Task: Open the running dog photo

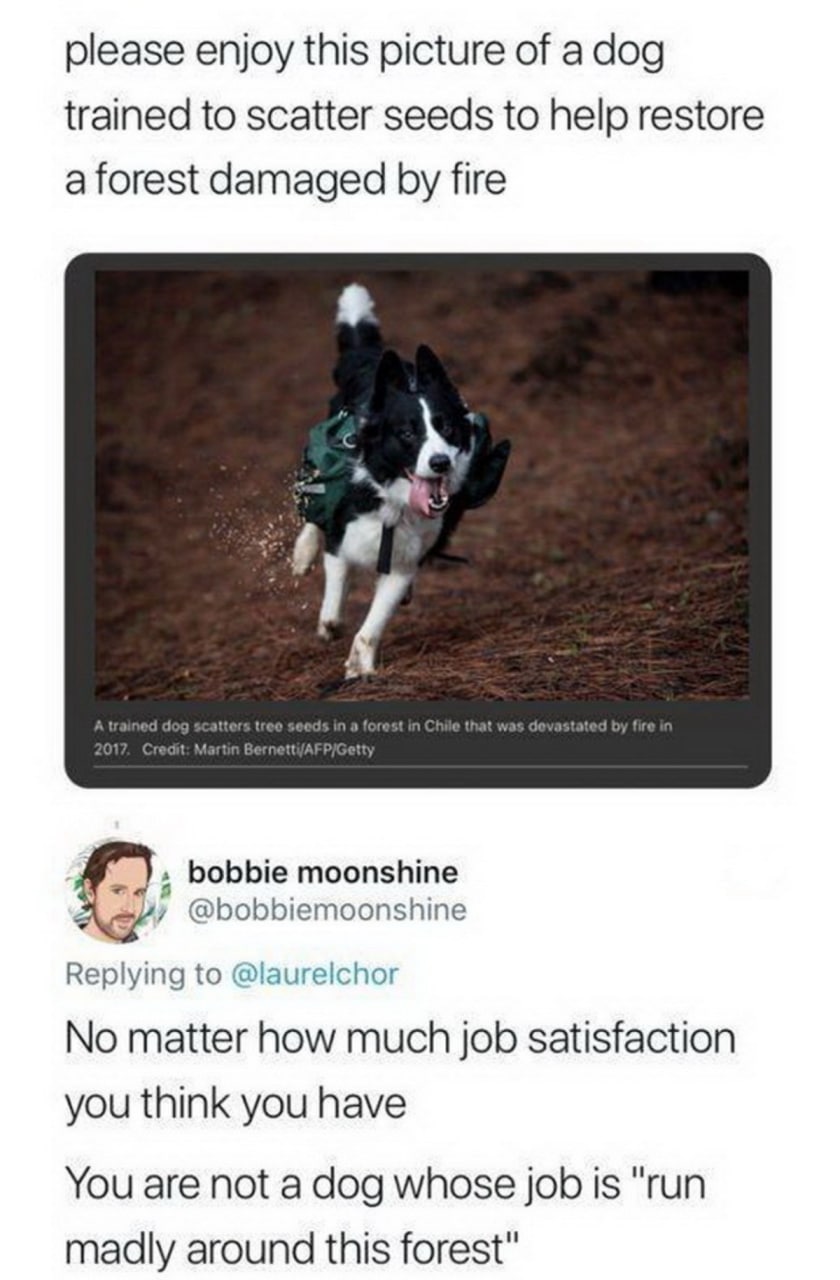Action: 421,484
